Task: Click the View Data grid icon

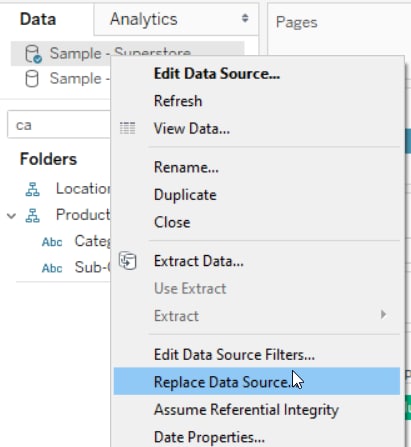Action: point(127,128)
